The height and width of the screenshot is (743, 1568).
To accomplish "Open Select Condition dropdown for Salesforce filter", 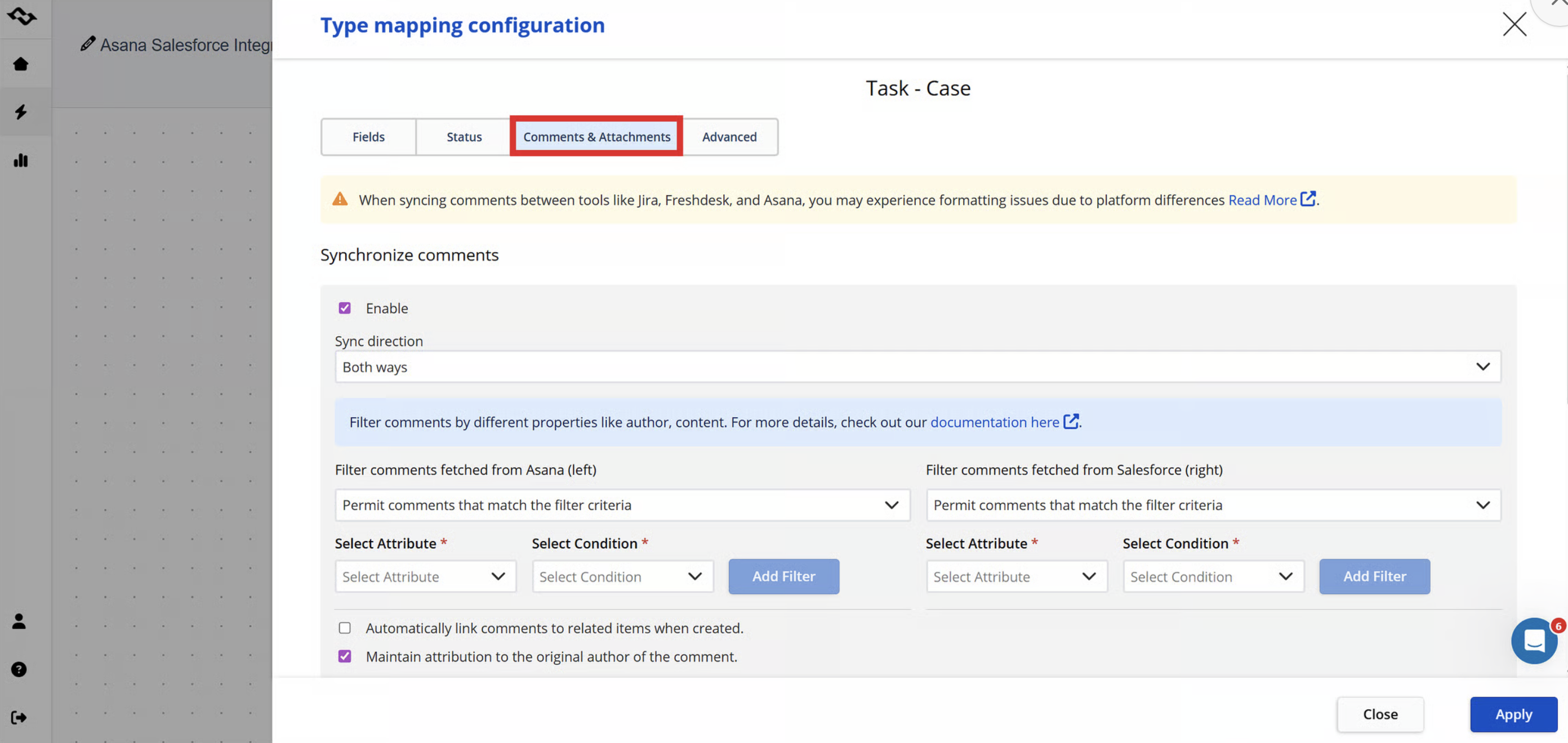I will pyautogui.click(x=1213, y=576).
